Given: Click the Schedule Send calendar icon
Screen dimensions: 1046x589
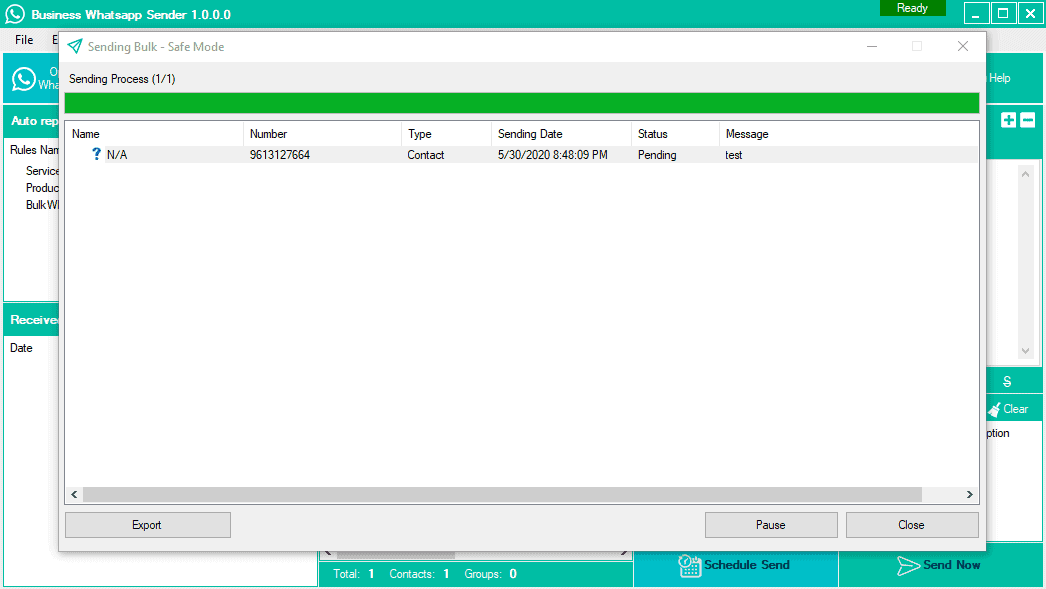Looking at the screenshot, I should (x=690, y=566).
